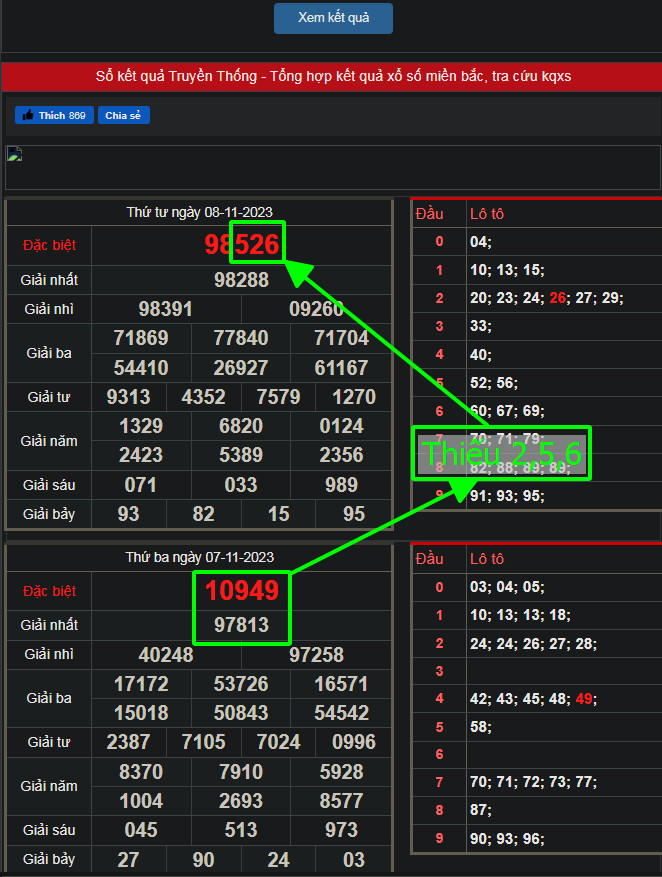Select the Giải tư number 4352
The image size is (662, 877).
click(x=204, y=397)
